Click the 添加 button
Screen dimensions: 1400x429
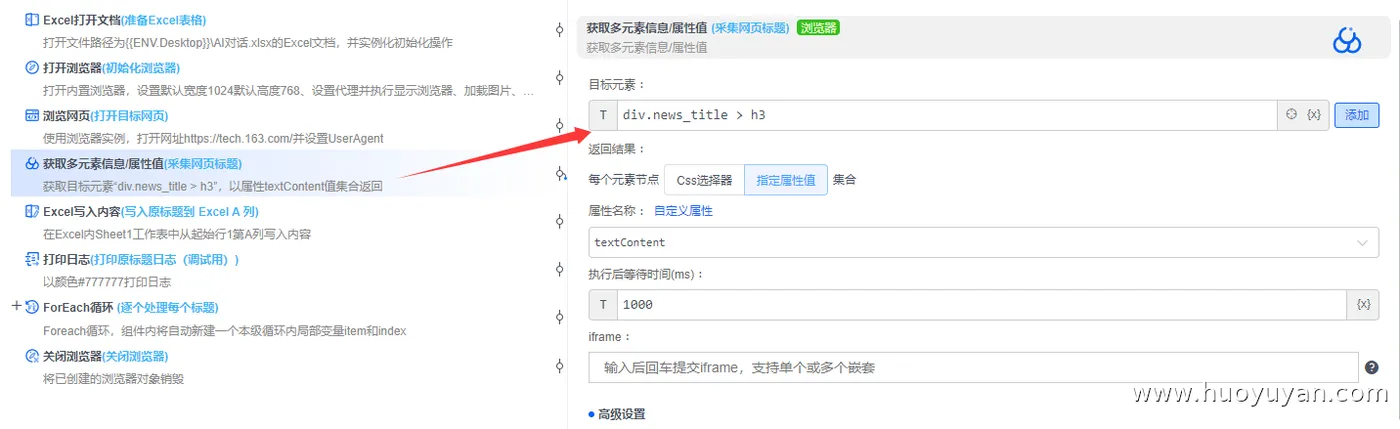click(x=1357, y=115)
